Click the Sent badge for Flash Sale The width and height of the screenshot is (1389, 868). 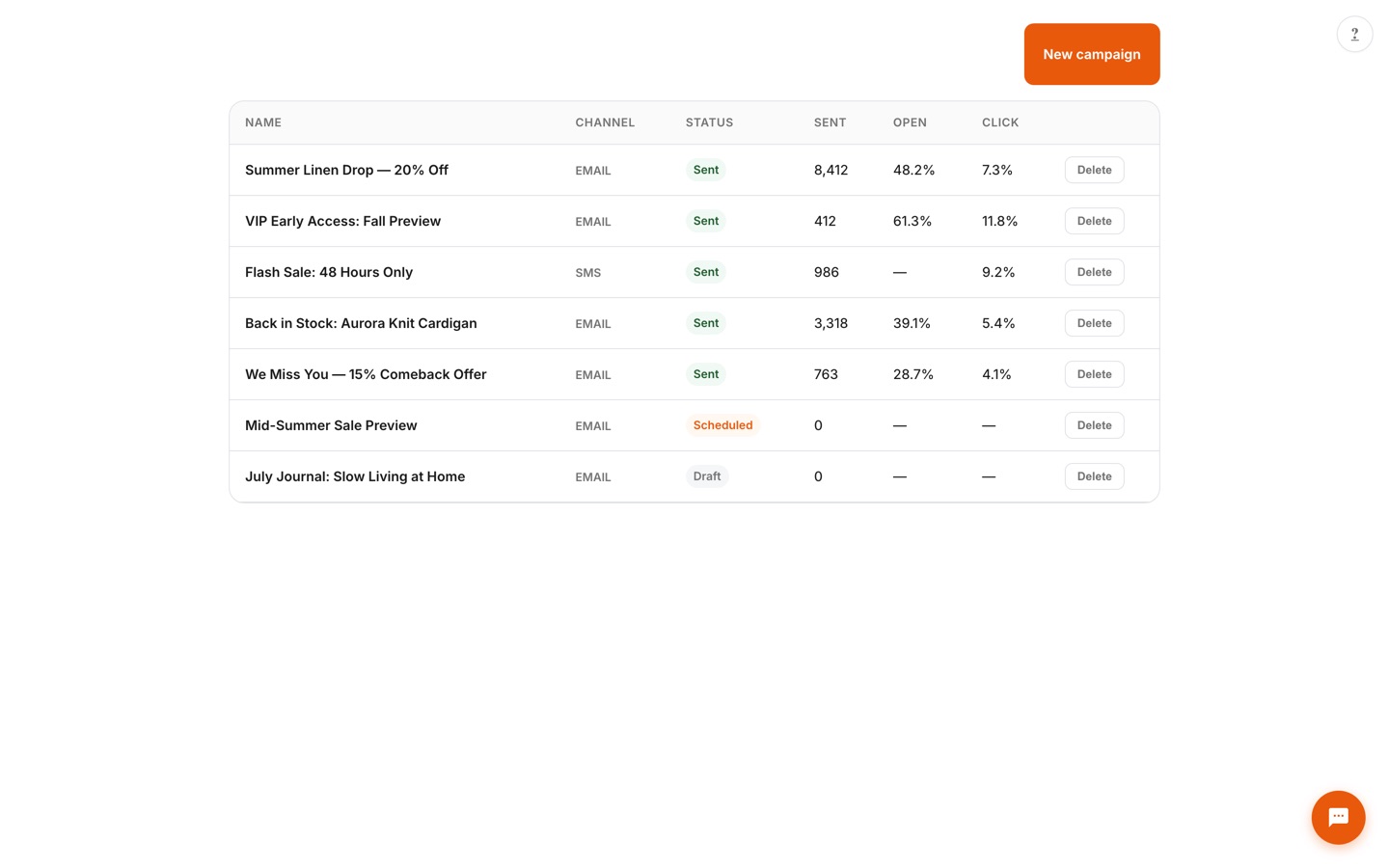[x=706, y=272]
